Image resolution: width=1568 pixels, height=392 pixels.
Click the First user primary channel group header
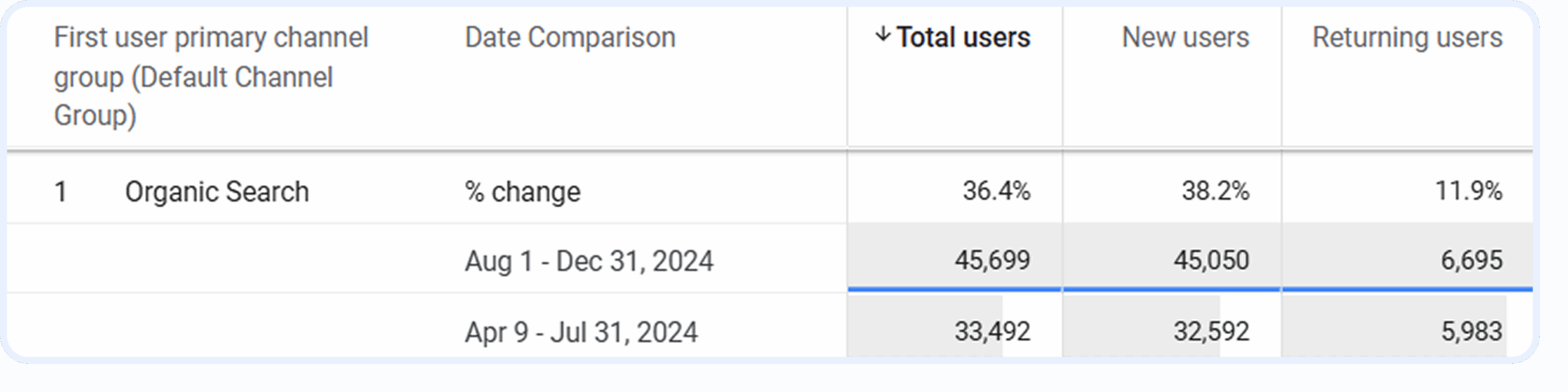click(211, 77)
